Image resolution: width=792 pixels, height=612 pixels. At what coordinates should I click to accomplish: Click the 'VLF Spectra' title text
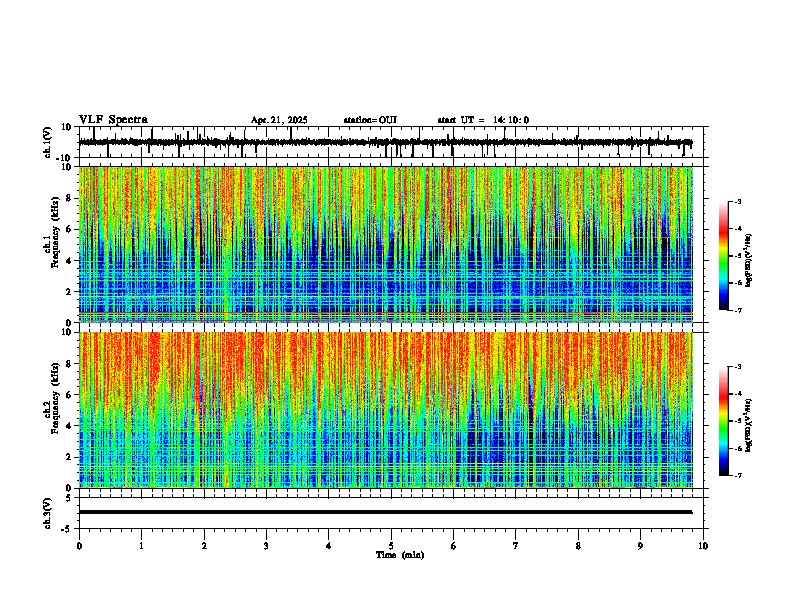tap(113, 120)
